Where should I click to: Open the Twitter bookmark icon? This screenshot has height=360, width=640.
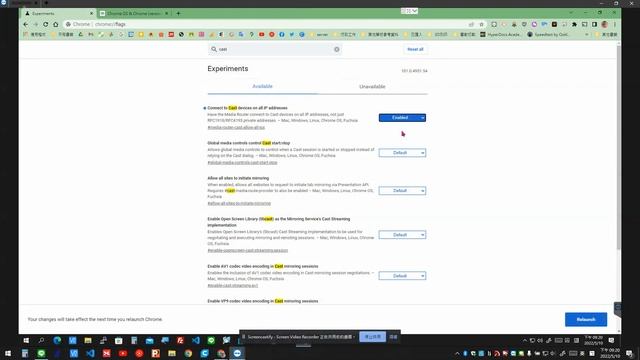coord(292,35)
